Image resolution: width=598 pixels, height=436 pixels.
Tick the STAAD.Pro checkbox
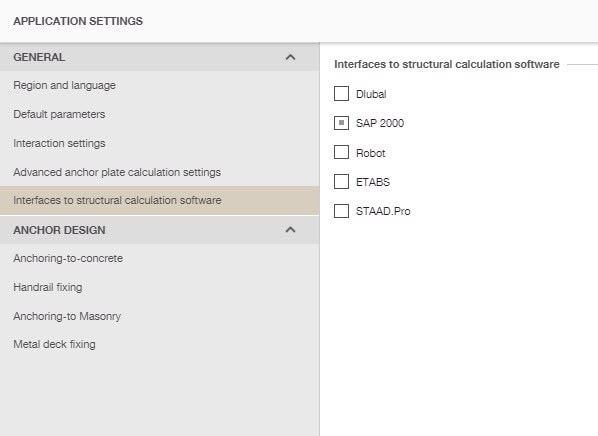pyautogui.click(x=341, y=211)
